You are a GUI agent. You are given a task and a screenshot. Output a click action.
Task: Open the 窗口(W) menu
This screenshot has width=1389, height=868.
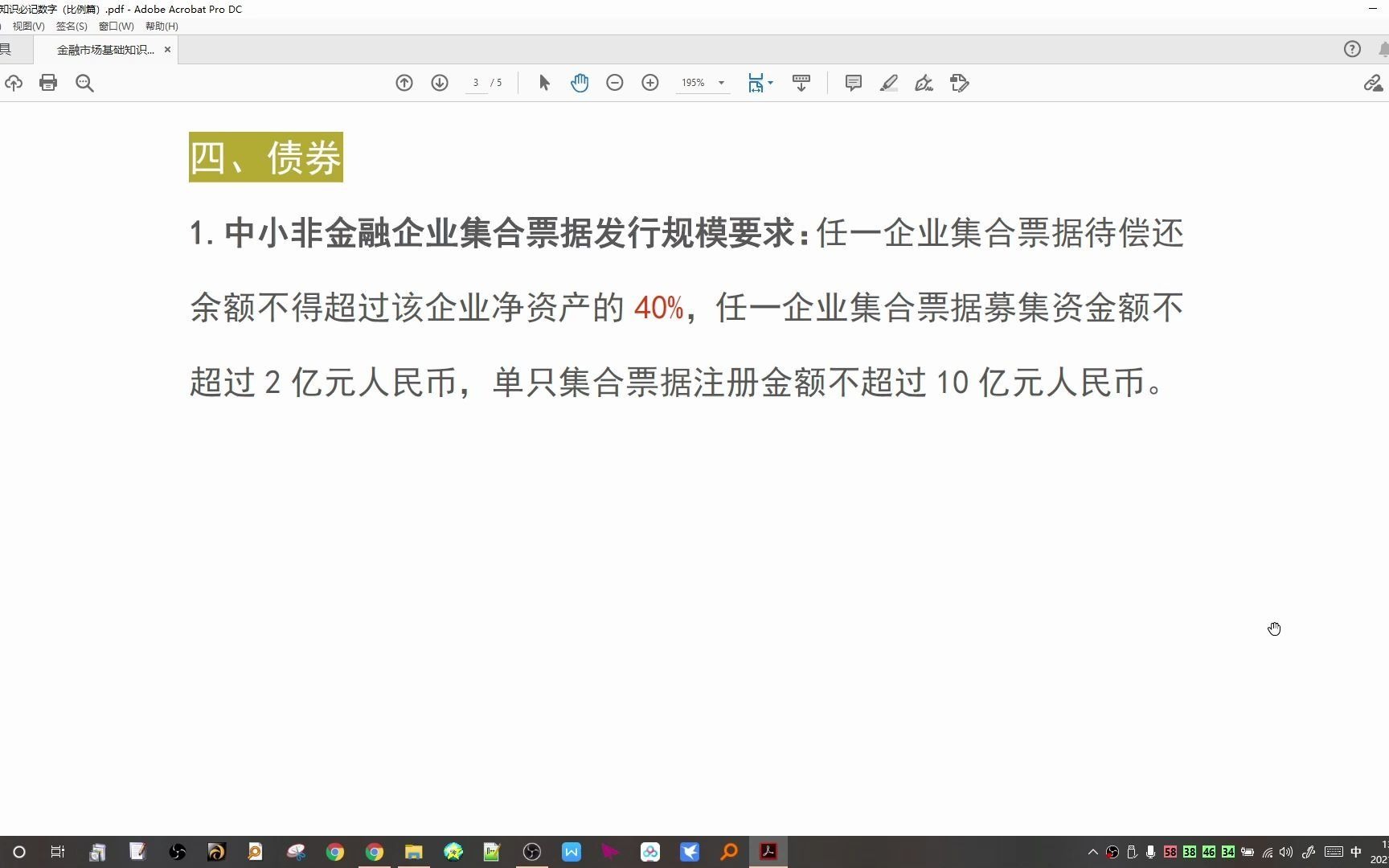[117, 26]
